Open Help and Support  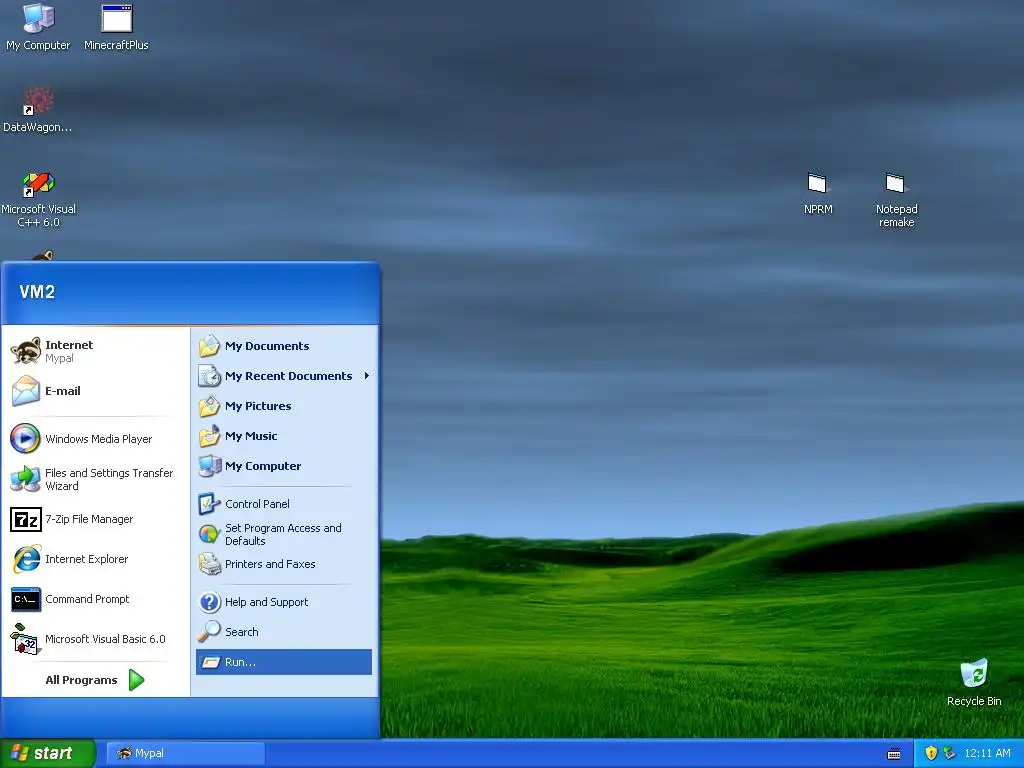[x=284, y=601]
